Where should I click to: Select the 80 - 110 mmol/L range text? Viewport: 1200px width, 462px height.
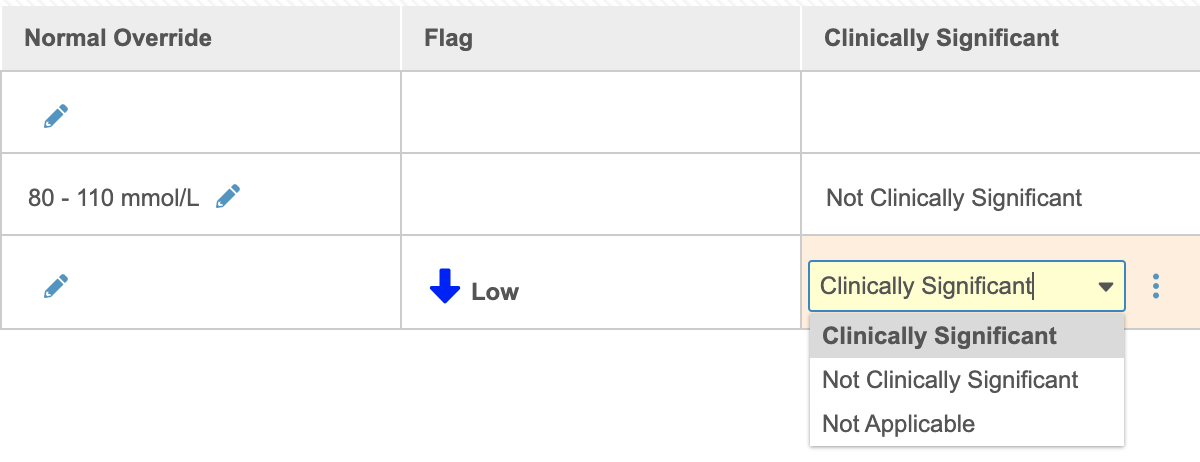point(113,198)
